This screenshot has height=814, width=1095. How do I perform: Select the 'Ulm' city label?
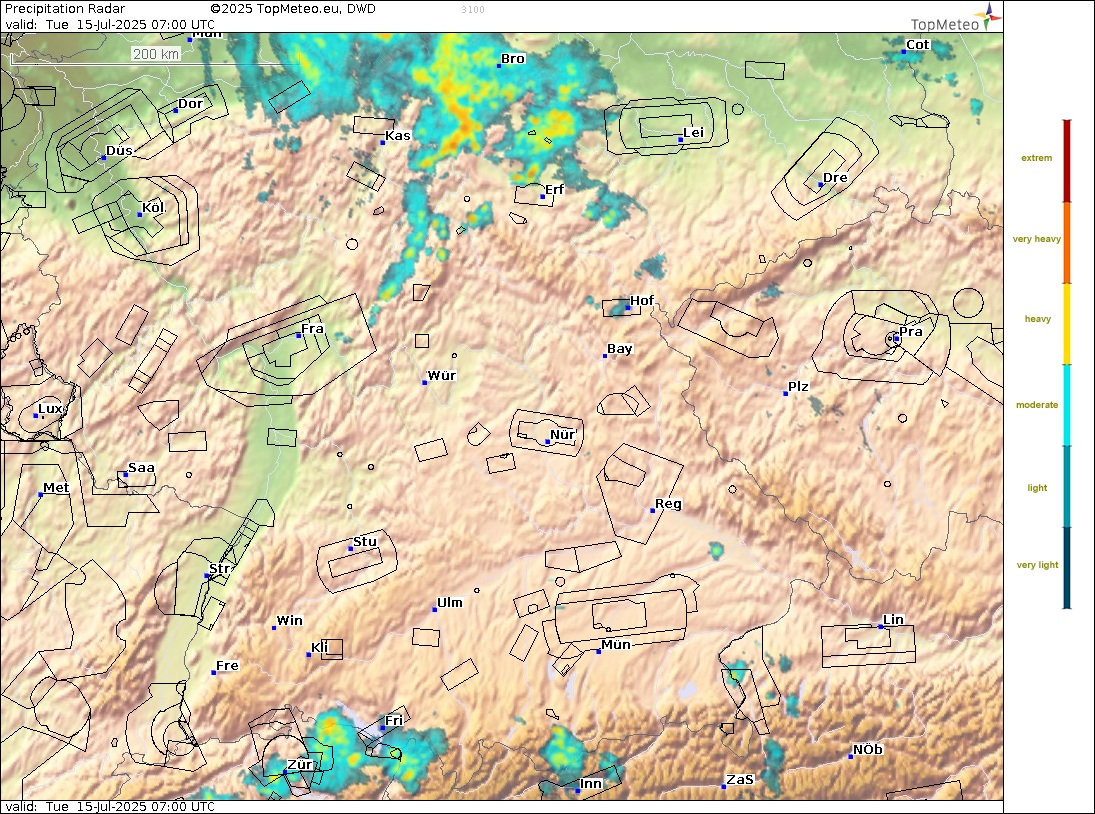pos(450,602)
